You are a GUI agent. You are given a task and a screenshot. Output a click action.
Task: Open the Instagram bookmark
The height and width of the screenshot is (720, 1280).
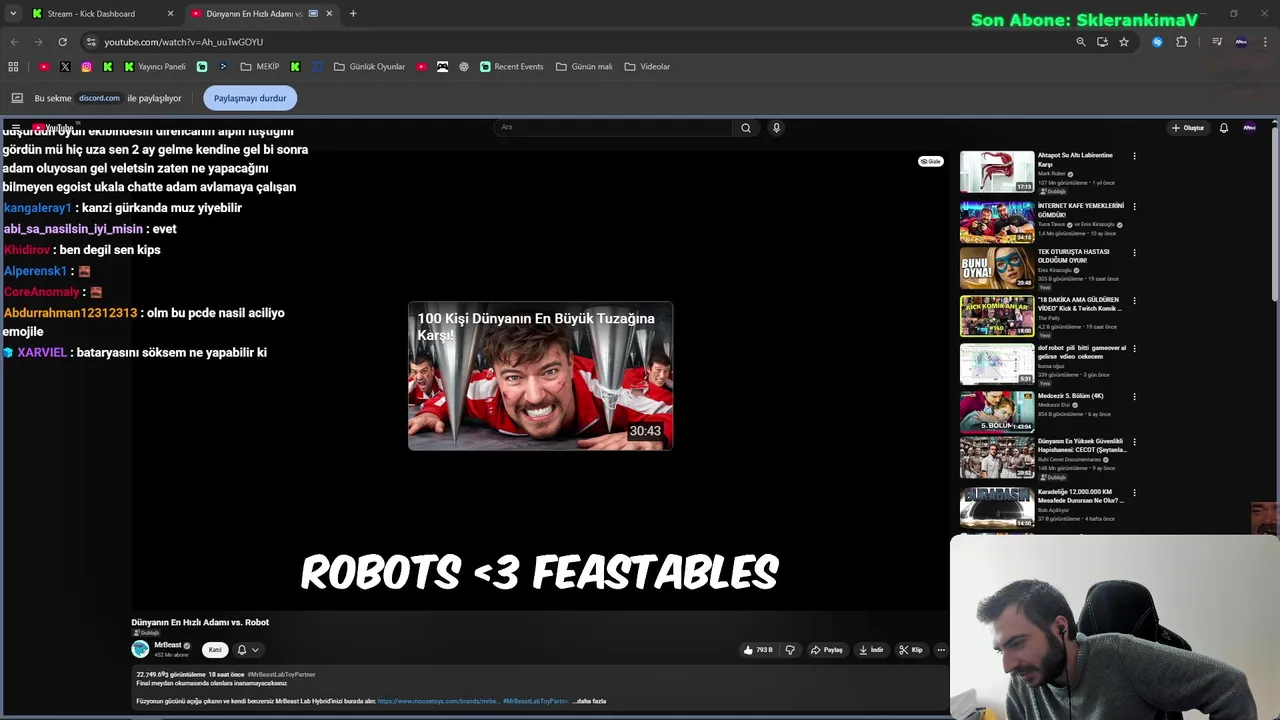[x=87, y=67]
